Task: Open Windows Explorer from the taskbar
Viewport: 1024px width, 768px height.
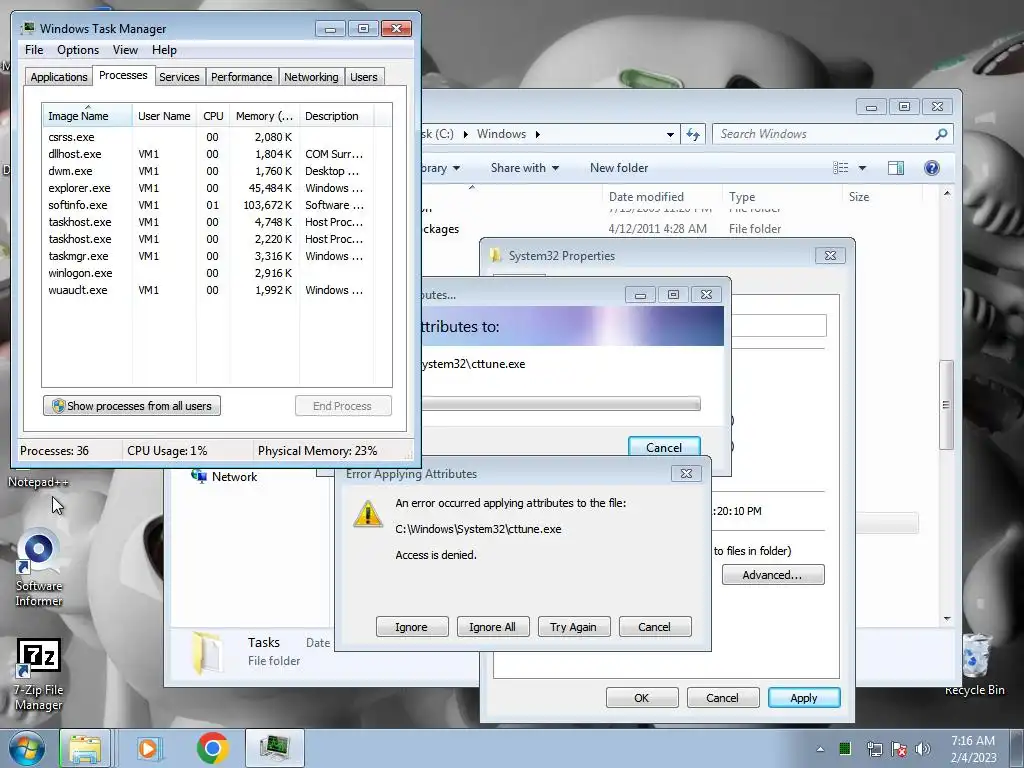Action: coord(85,748)
